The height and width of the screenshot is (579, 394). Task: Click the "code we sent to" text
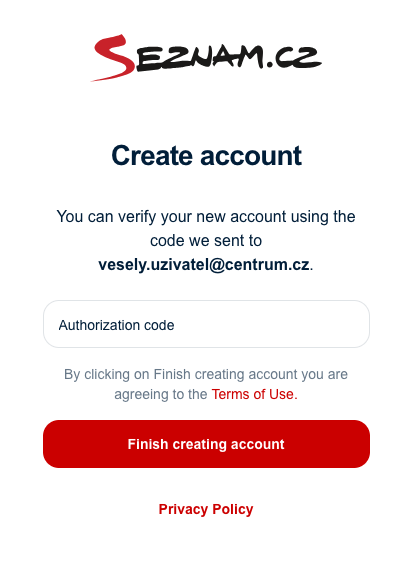tap(206, 241)
